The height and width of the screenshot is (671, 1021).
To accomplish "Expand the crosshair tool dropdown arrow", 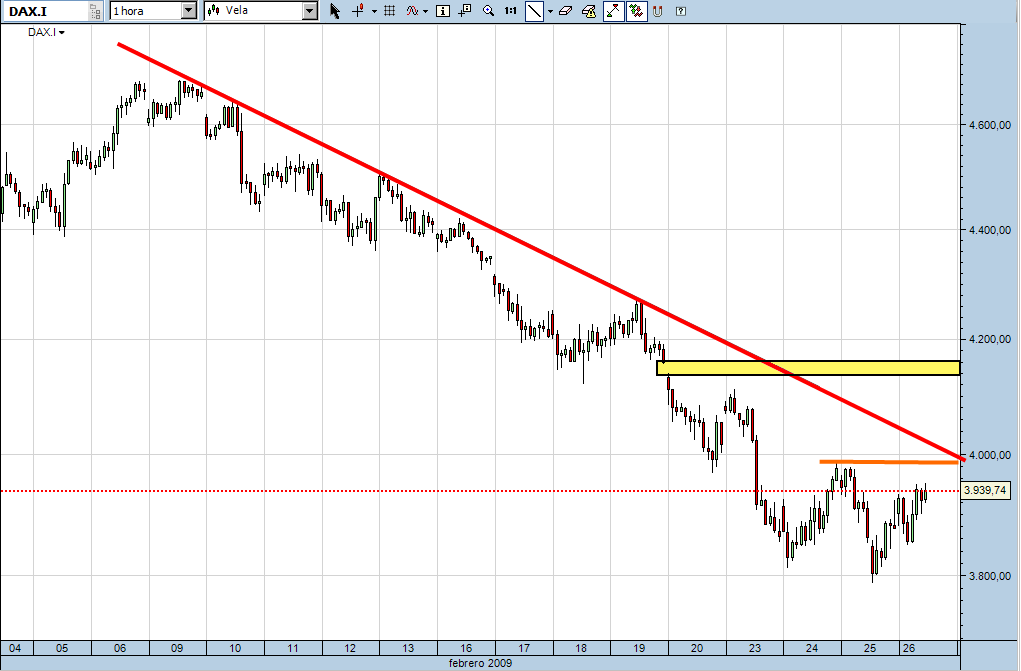I will tap(373, 11).
